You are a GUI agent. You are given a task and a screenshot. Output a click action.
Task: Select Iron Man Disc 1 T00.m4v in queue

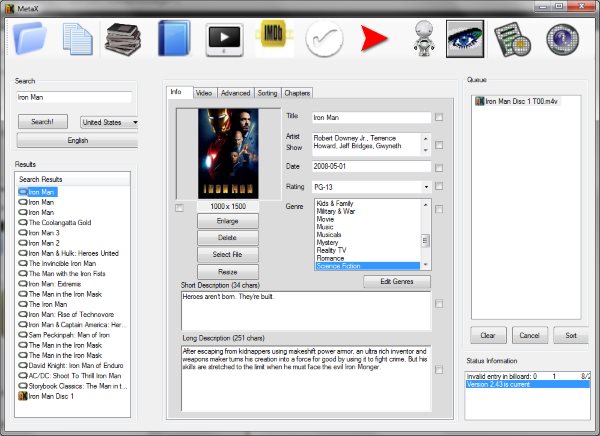[517, 101]
